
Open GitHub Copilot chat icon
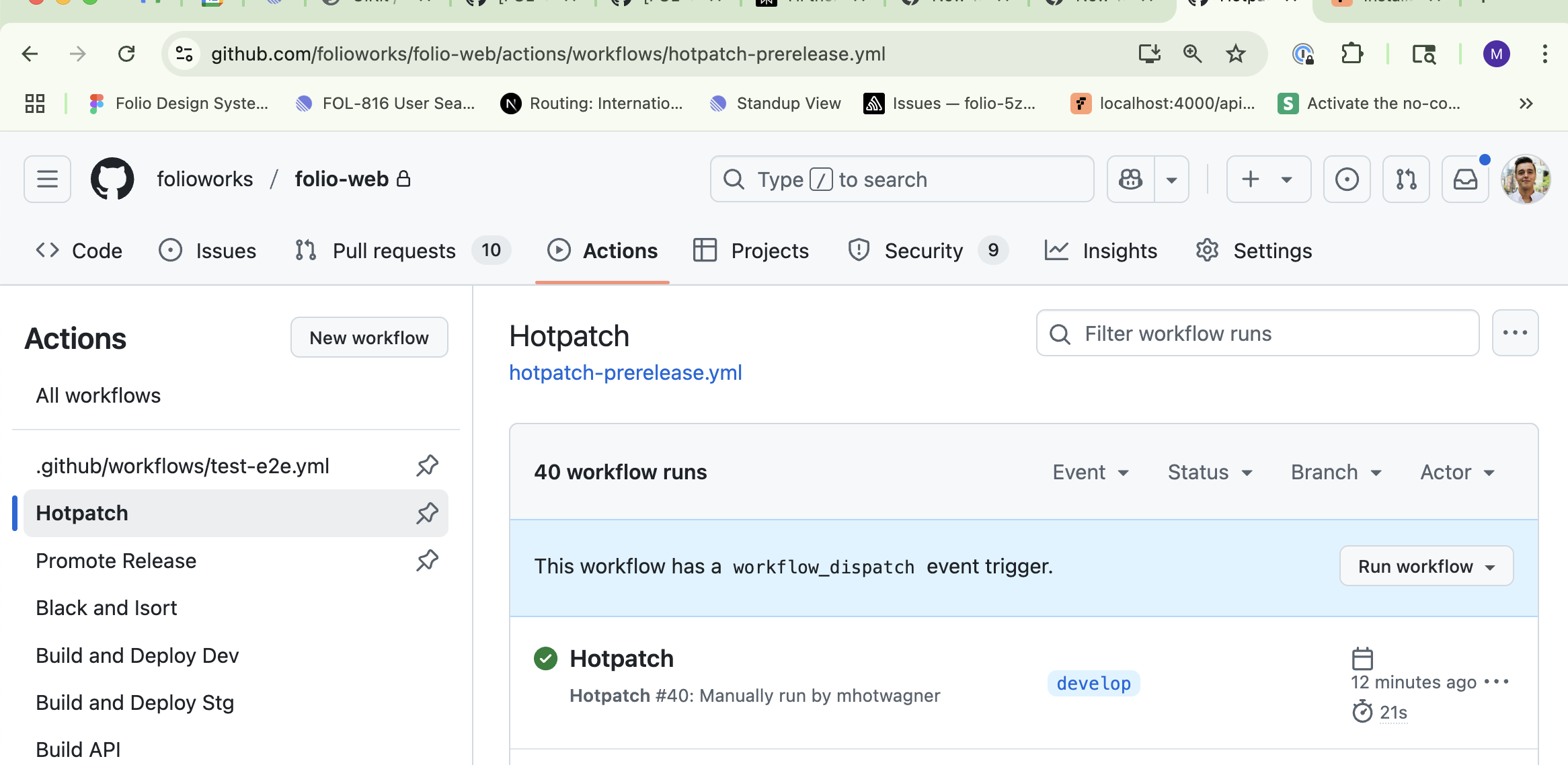[1130, 179]
